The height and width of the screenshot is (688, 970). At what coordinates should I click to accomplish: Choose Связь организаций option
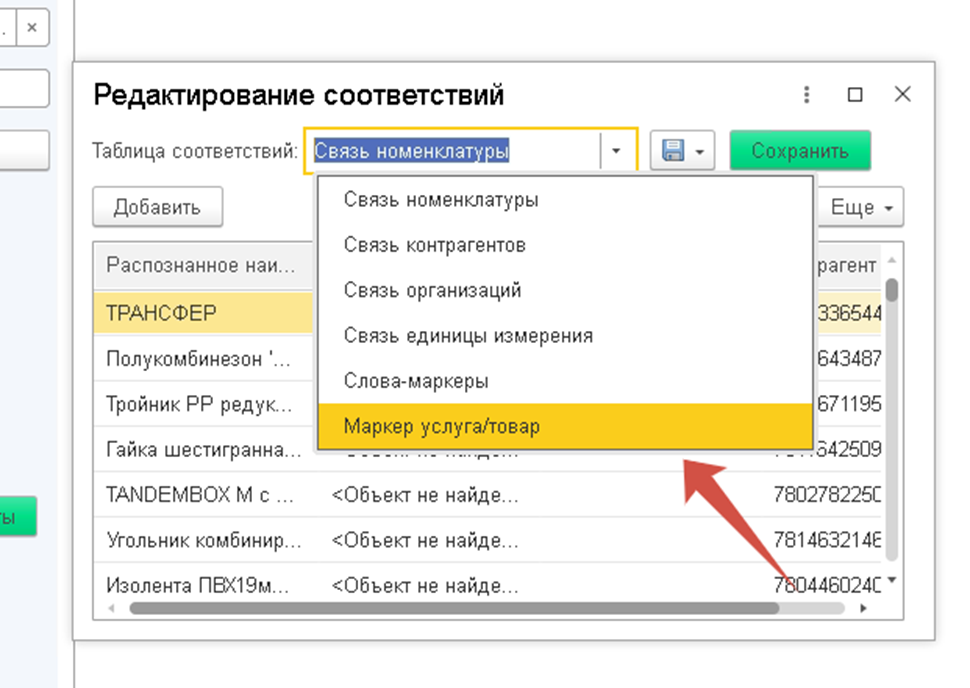click(565, 290)
